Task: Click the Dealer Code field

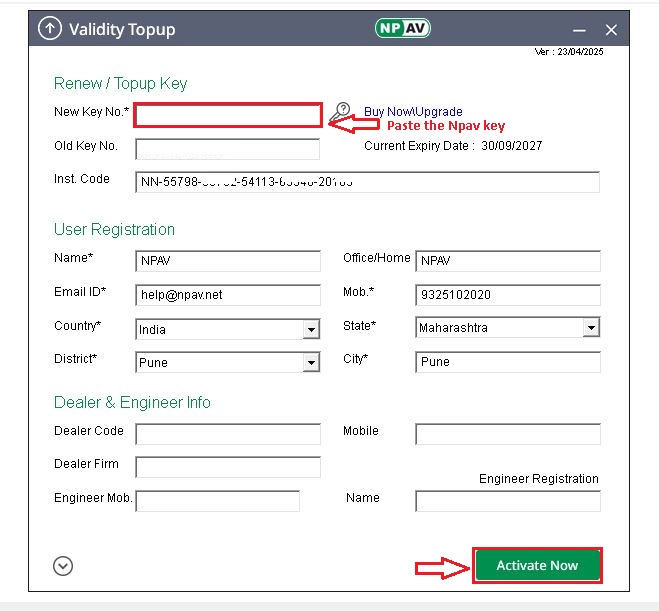Action: coord(227,434)
